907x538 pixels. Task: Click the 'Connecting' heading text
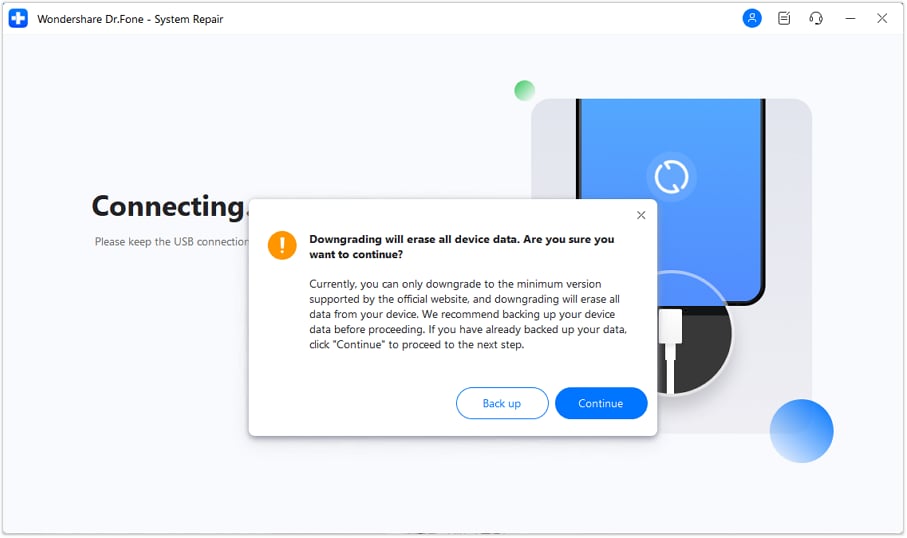(x=170, y=207)
